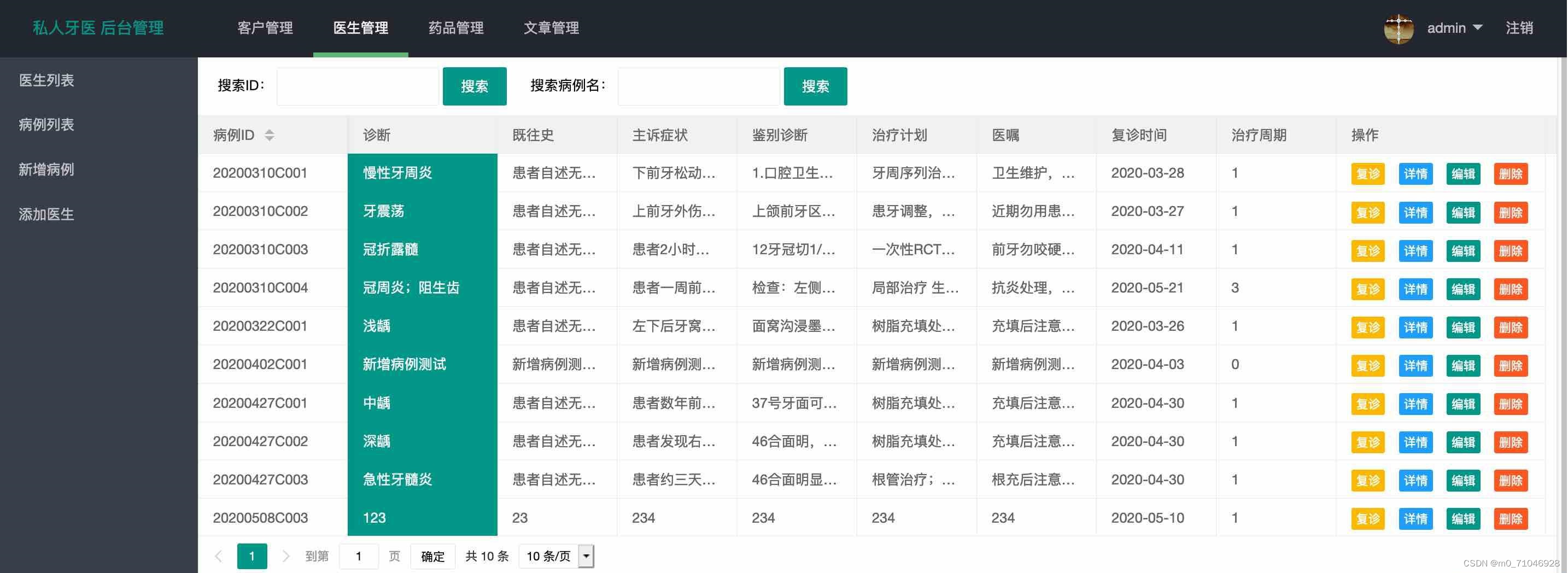Switch to the 药品管理 tab
The height and width of the screenshot is (573, 1568).
(x=455, y=28)
